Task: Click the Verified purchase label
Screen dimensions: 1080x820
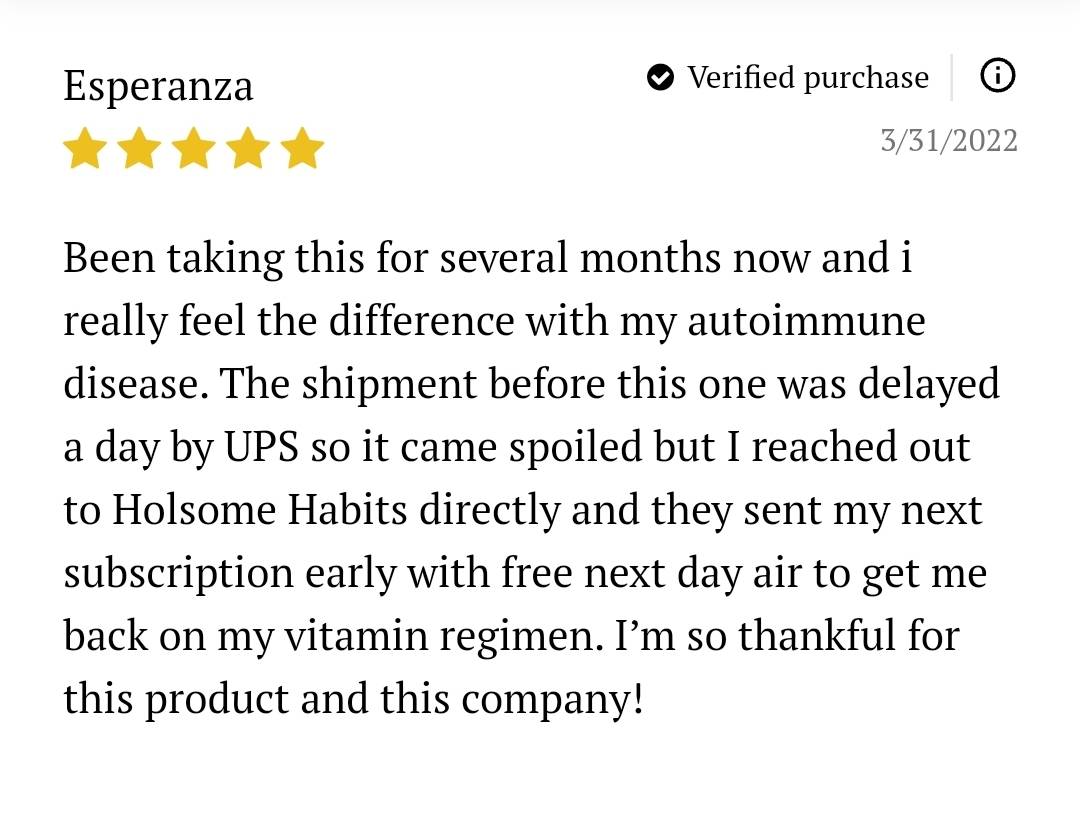Action: (x=808, y=78)
